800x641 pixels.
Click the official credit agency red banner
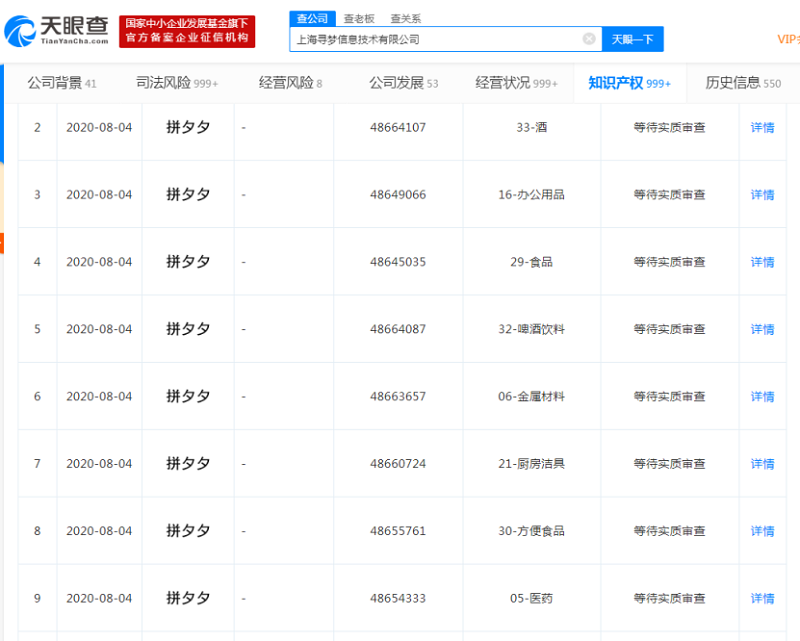[187, 31]
